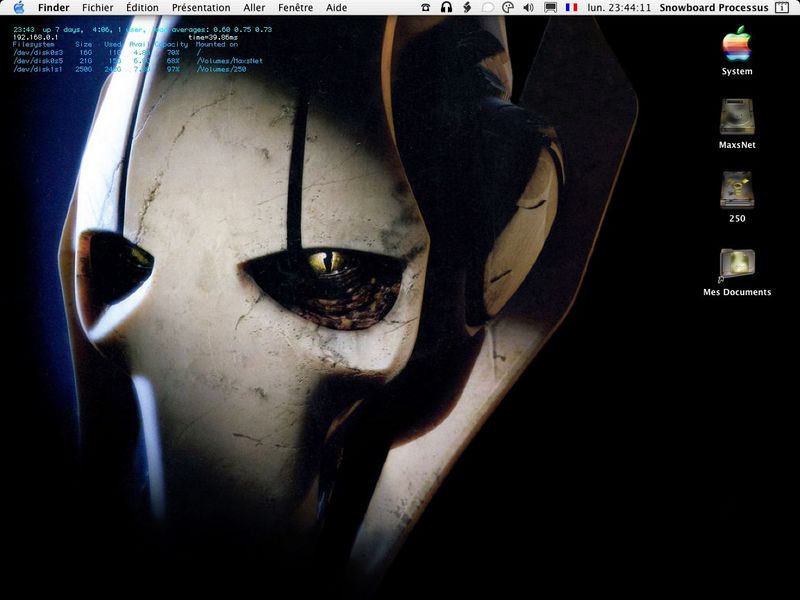The image size is (800, 600).
Task: Click the /dev/disk1s1 line in desktop text
Action: [130, 69]
